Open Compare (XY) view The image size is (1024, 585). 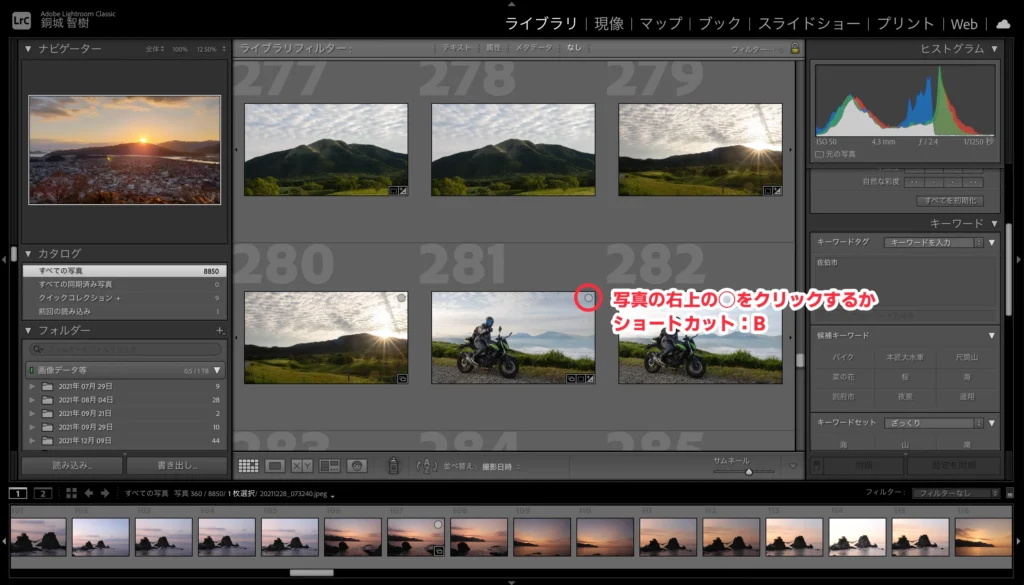pyautogui.click(x=302, y=466)
